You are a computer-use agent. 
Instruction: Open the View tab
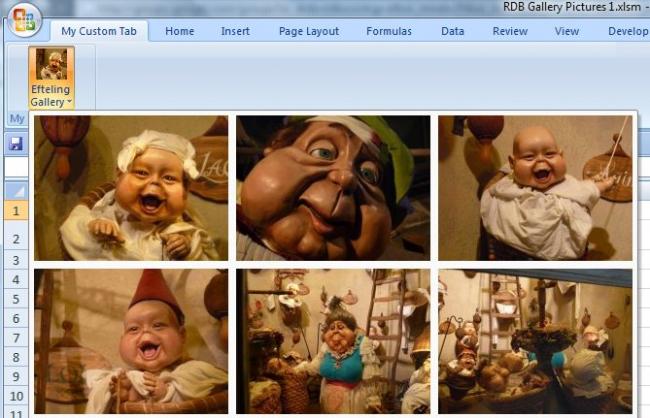(567, 31)
